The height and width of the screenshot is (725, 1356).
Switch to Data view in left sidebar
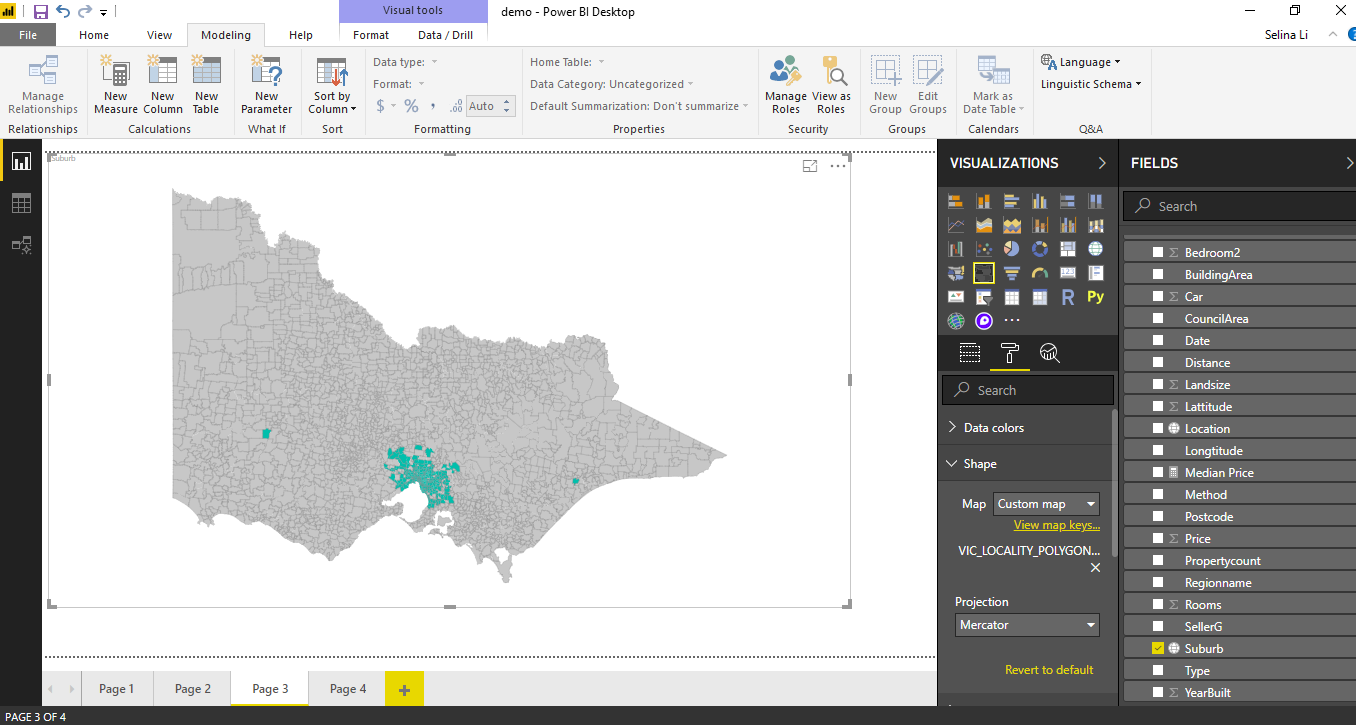point(20,203)
